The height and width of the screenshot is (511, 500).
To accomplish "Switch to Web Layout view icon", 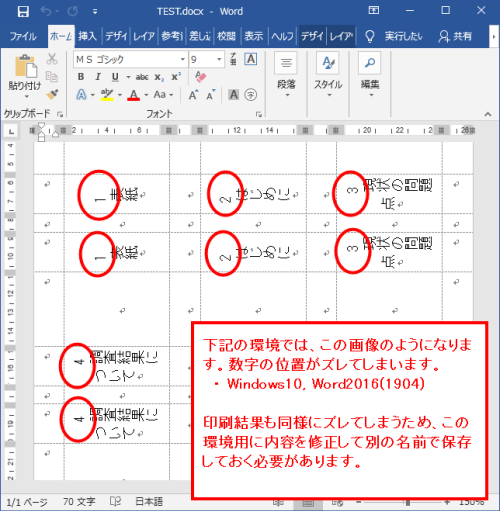I will click(x=337, y=503).
